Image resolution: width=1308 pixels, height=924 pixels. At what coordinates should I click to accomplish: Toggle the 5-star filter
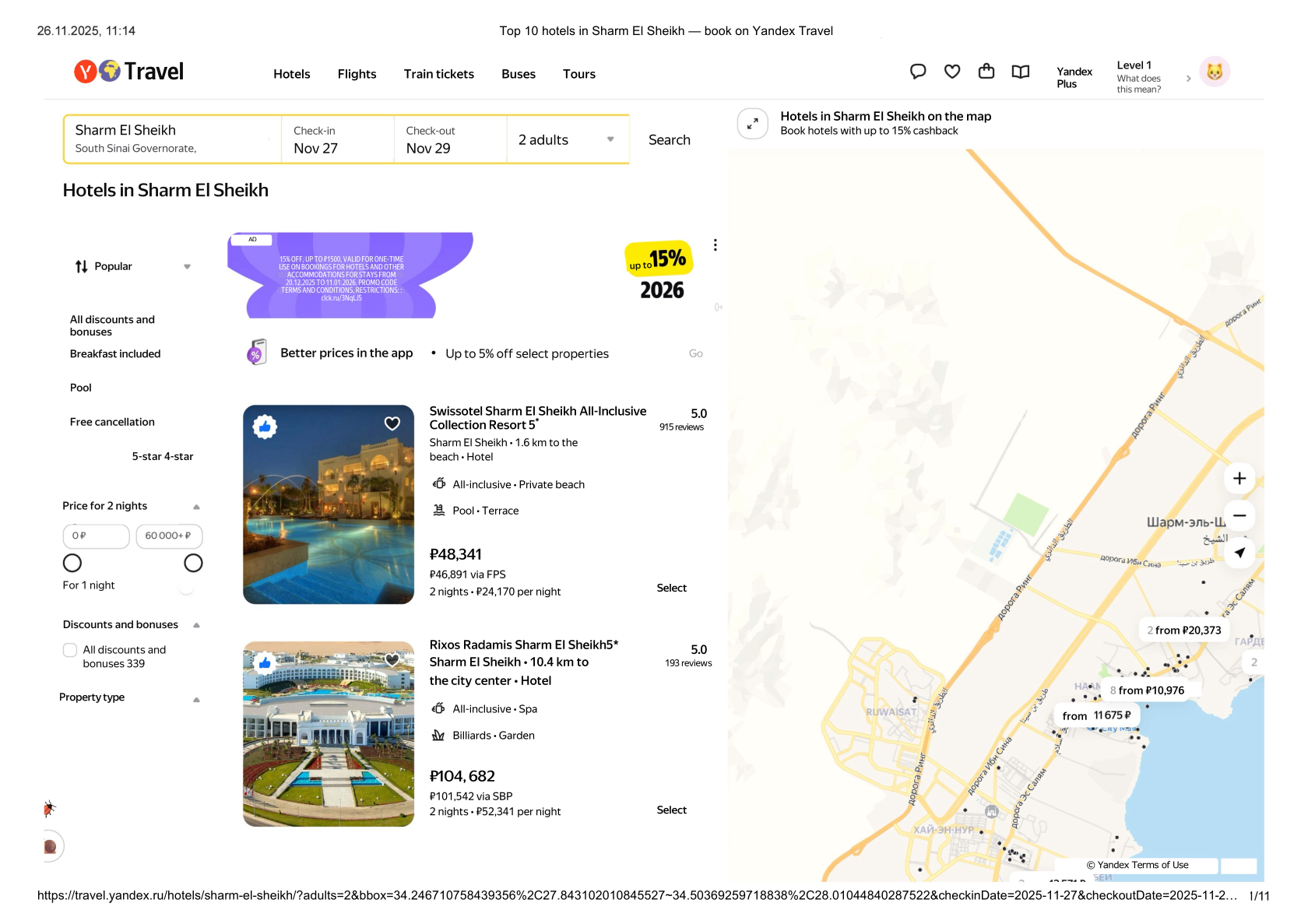[146, 457]
